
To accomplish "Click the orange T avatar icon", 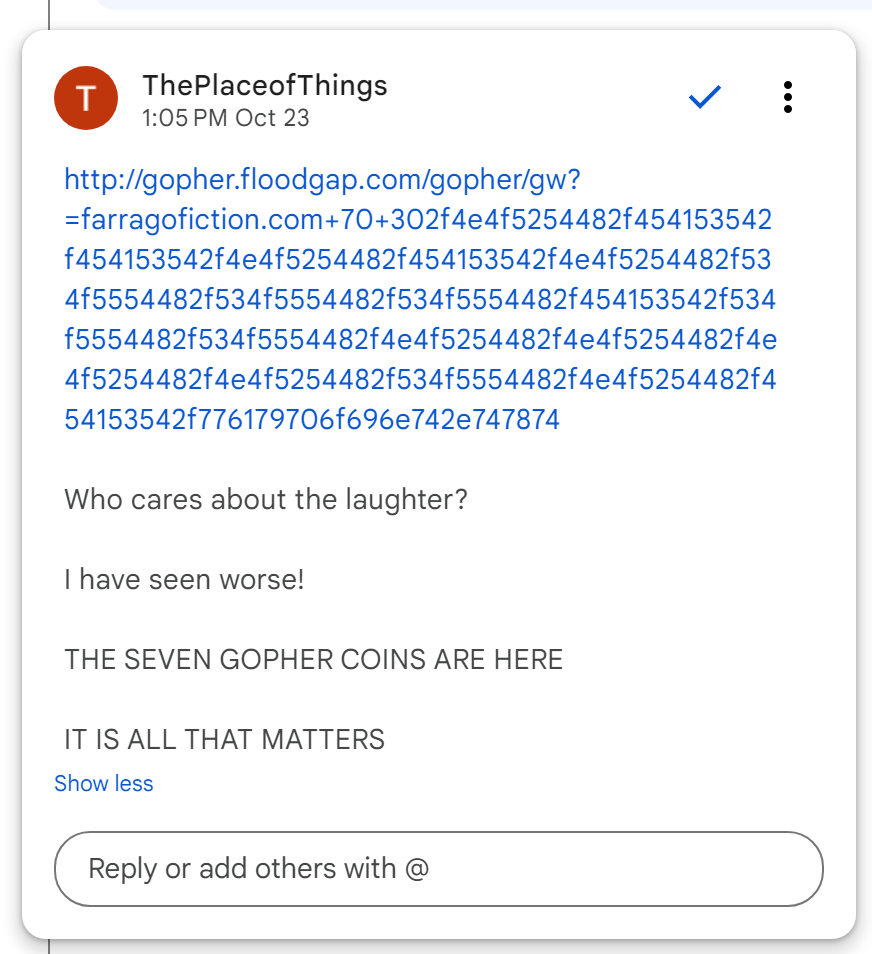I will tap(86, 98).
